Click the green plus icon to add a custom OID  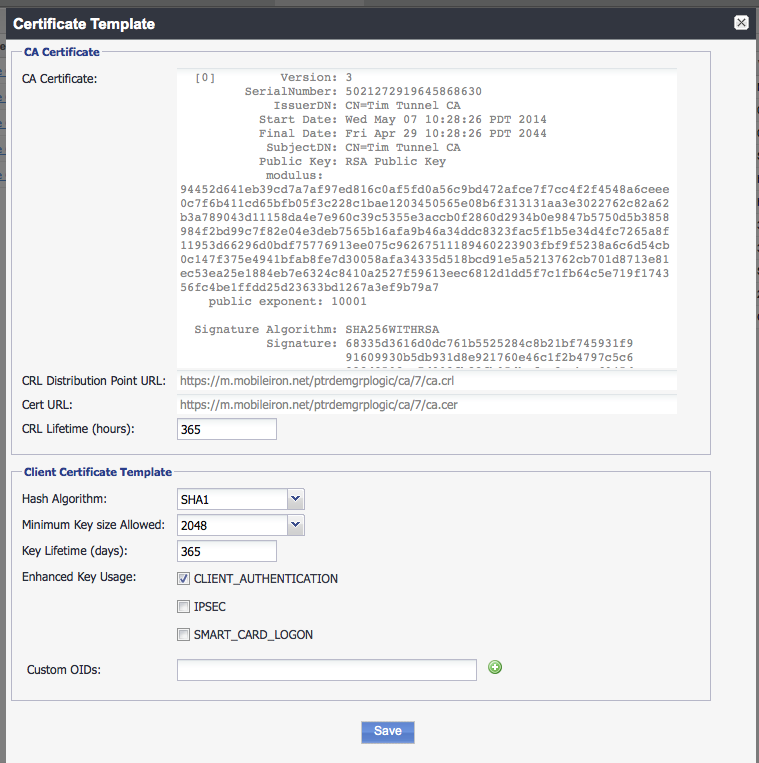pos(495,667)
